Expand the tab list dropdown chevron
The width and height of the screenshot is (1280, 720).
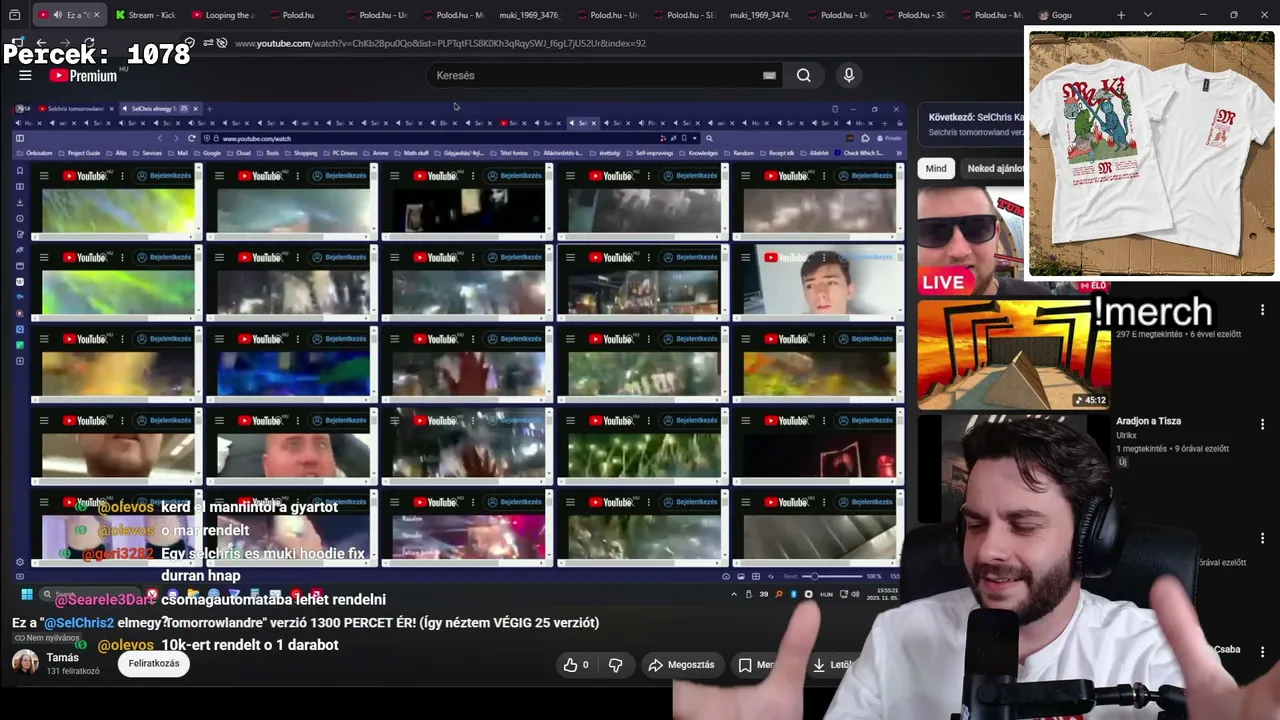[1148, 15]
